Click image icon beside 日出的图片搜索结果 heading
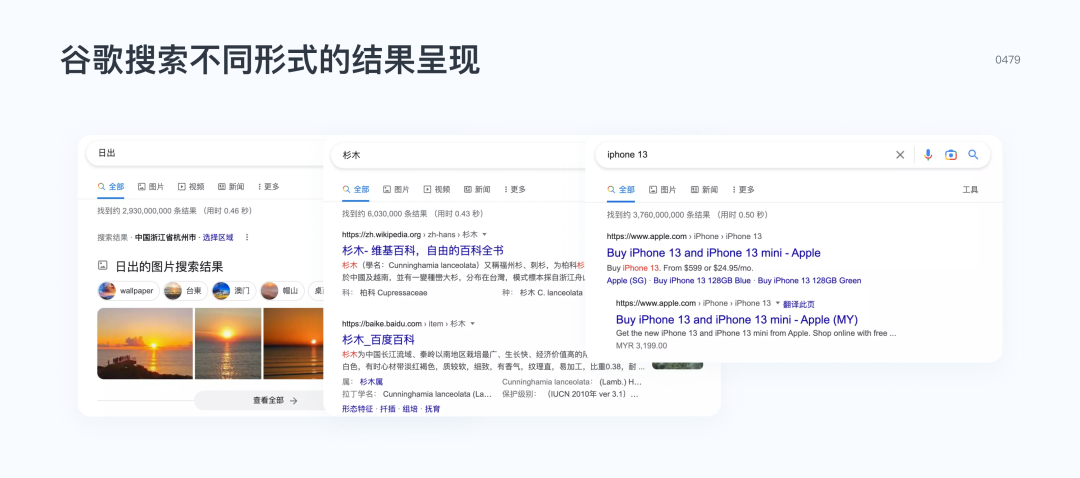1080x478 pixels. 103,265
